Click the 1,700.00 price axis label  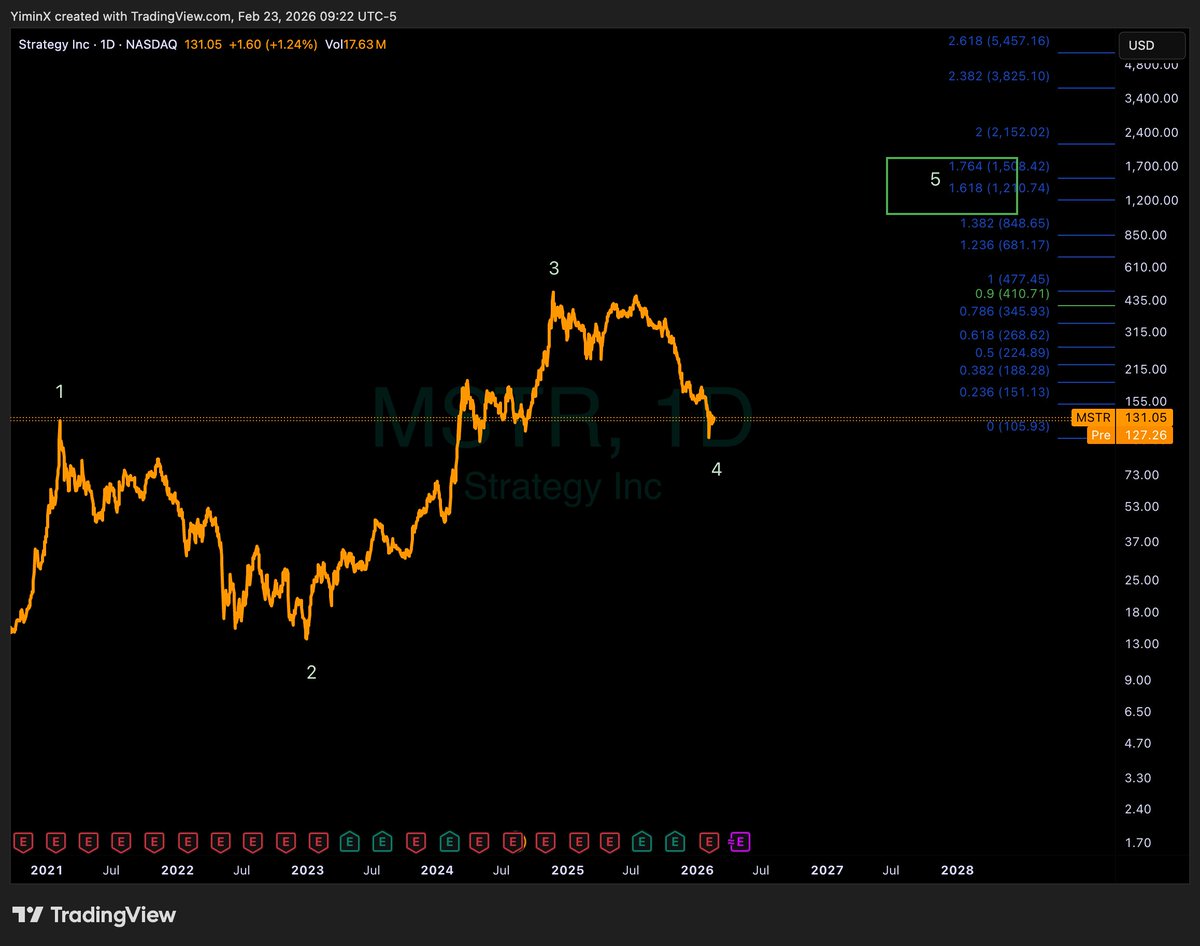tap(1152, 166)
